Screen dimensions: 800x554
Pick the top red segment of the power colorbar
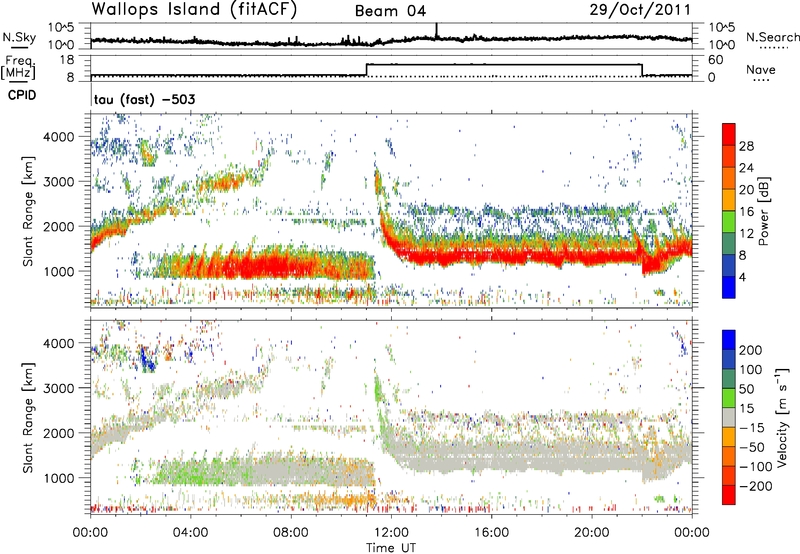tap(729, 135)
